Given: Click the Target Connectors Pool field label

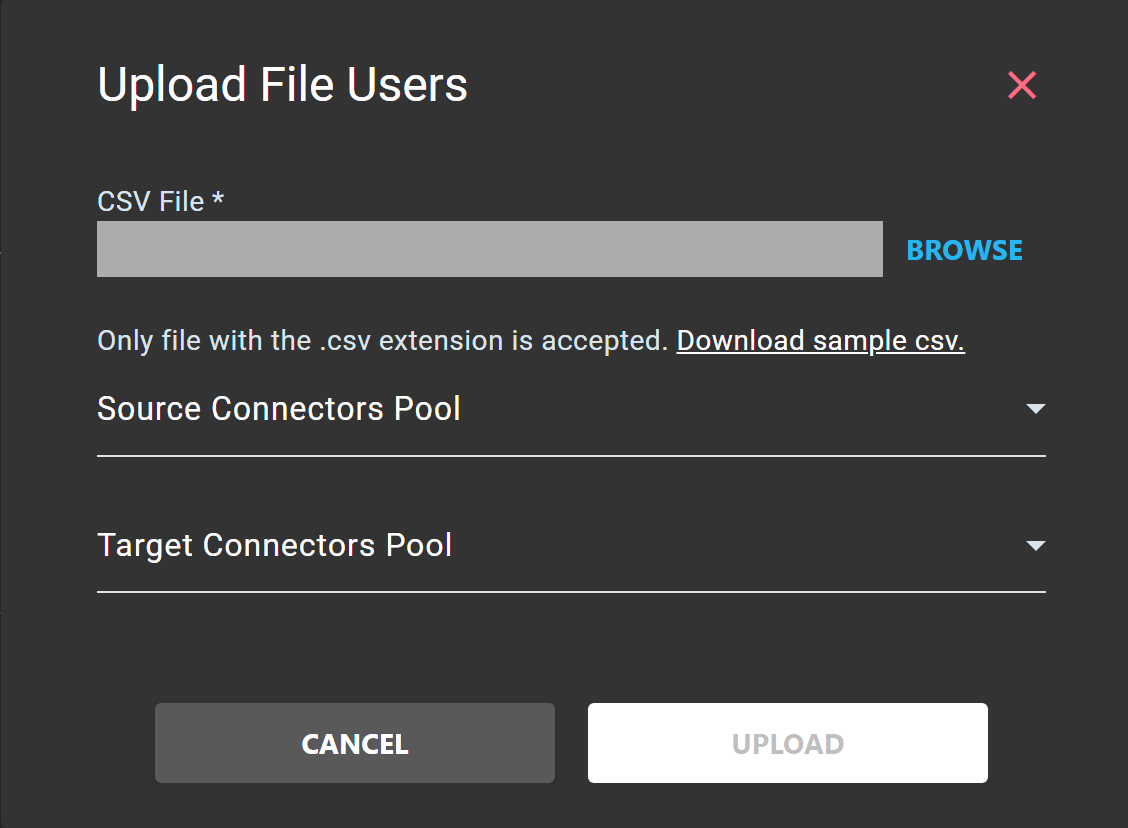Looking at the screenshot, I should pyautogui.click(x=274, y=545).
